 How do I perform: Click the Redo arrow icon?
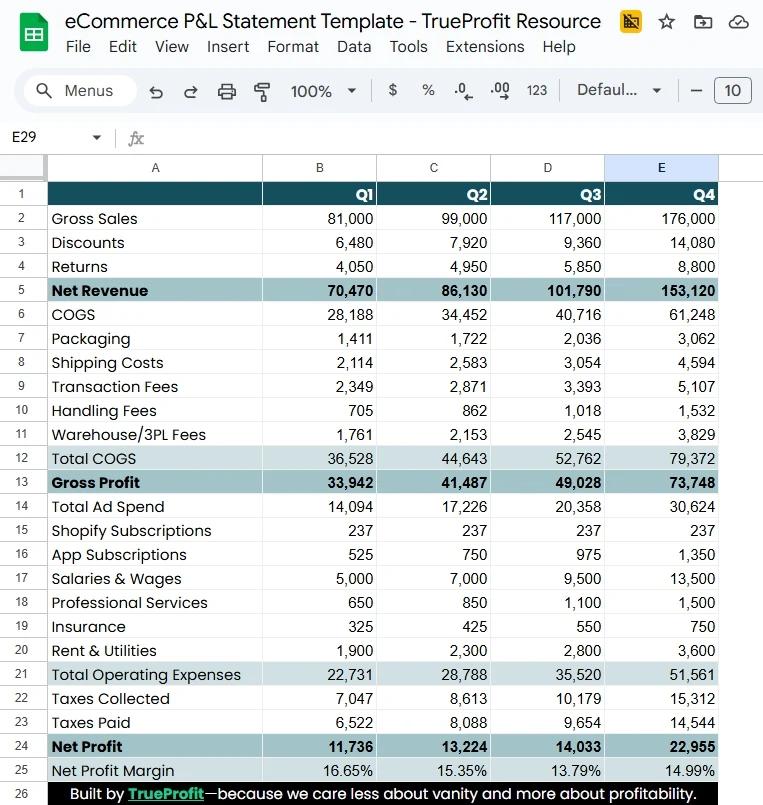pyautogui.click(x=190, y=91)
